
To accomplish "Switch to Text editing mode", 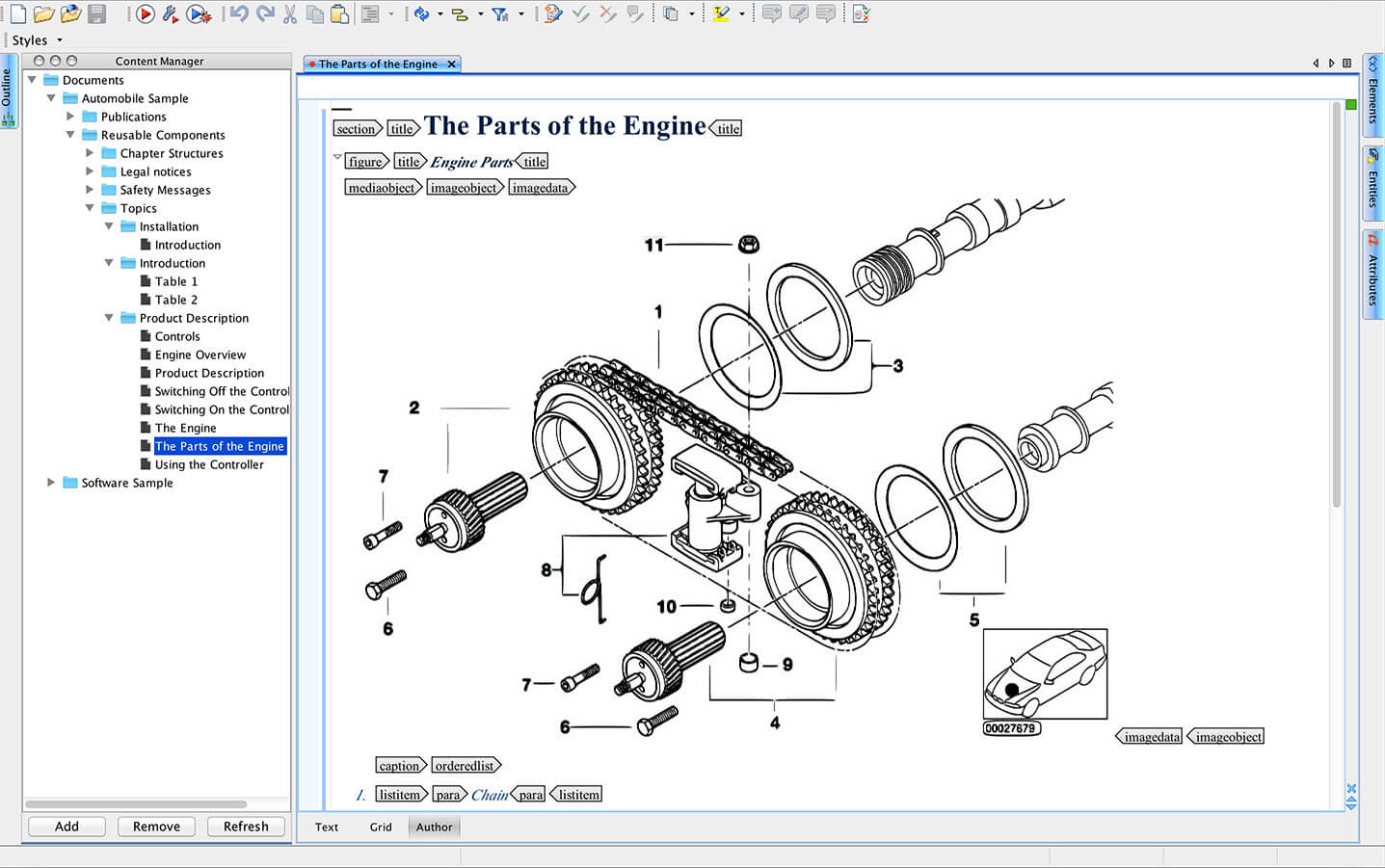I will click(x=326, y=827).
